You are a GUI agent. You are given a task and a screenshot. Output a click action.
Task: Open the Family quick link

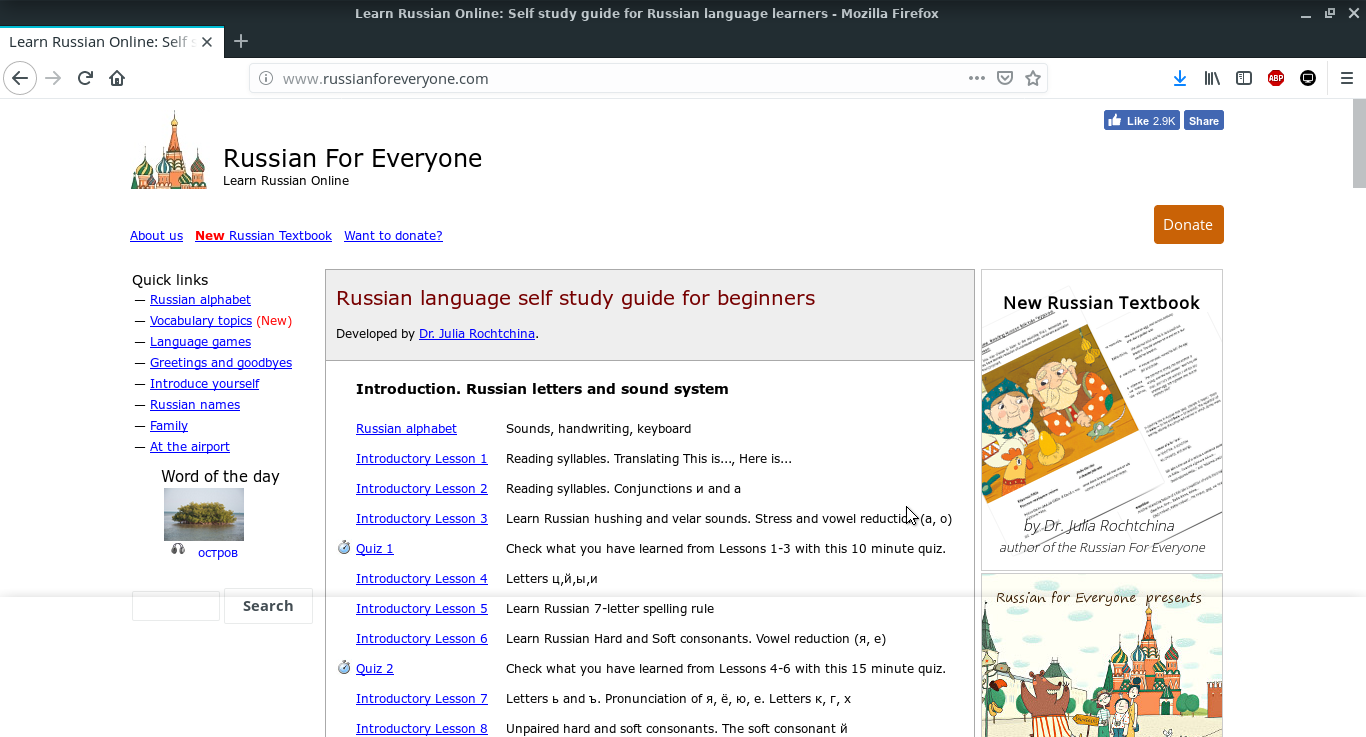tap(169, 426)
